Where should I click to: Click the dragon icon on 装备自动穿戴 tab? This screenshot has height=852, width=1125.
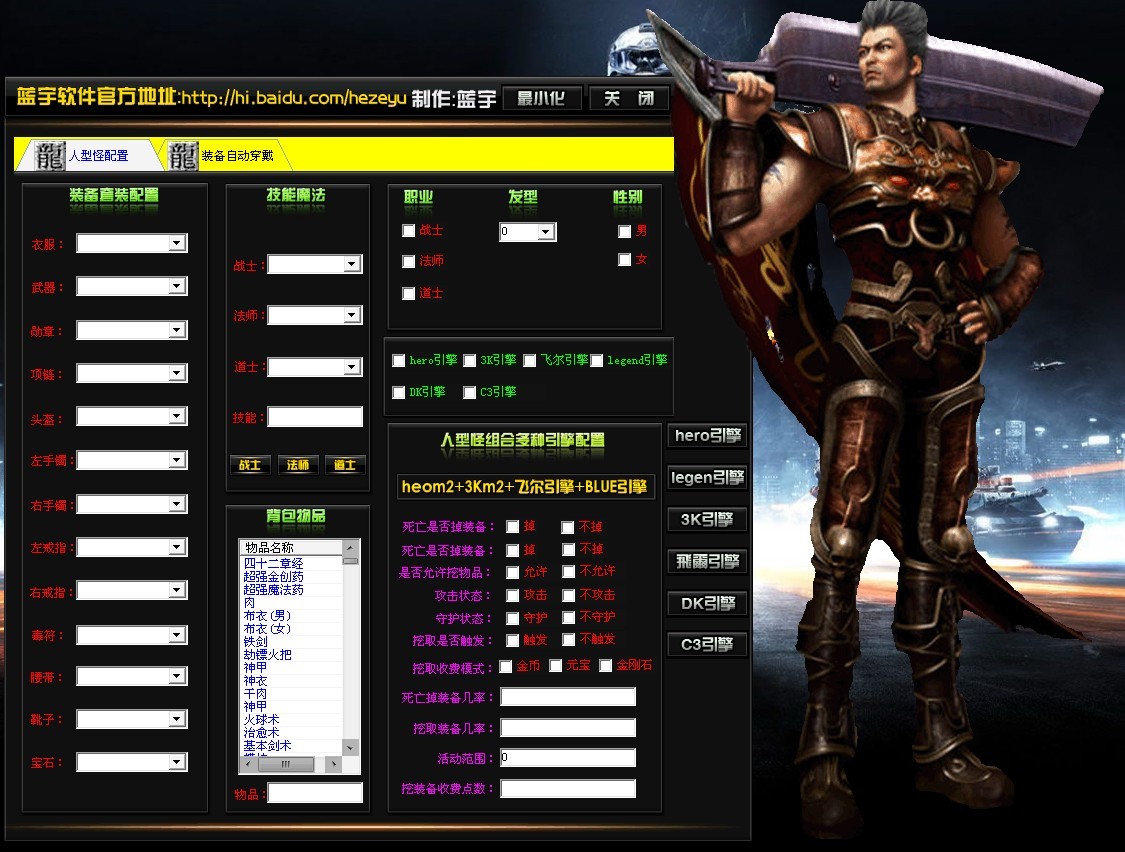182,156
